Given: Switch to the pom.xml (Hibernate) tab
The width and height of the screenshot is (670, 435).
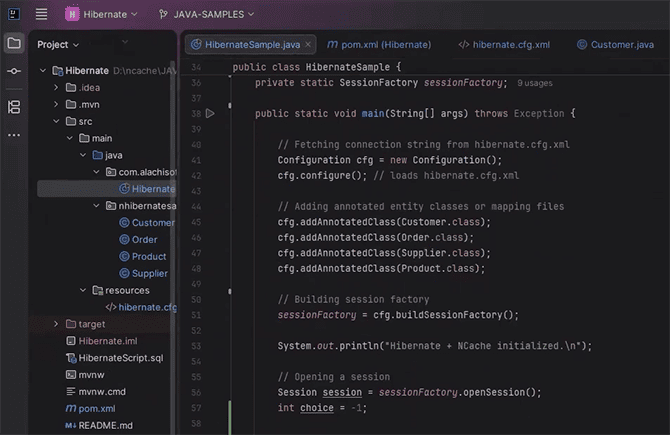Looking at the screenshot, I should [x=378, y=45].
